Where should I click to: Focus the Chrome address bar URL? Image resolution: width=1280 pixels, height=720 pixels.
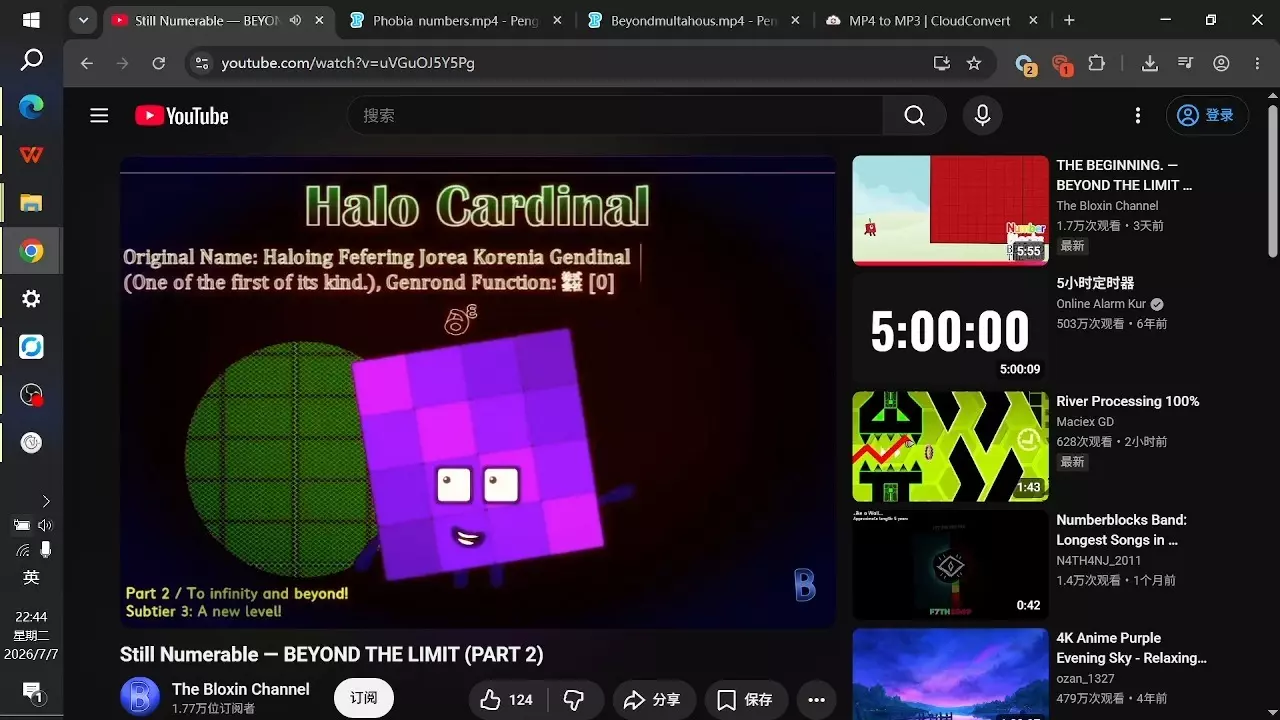pos(348,63)
